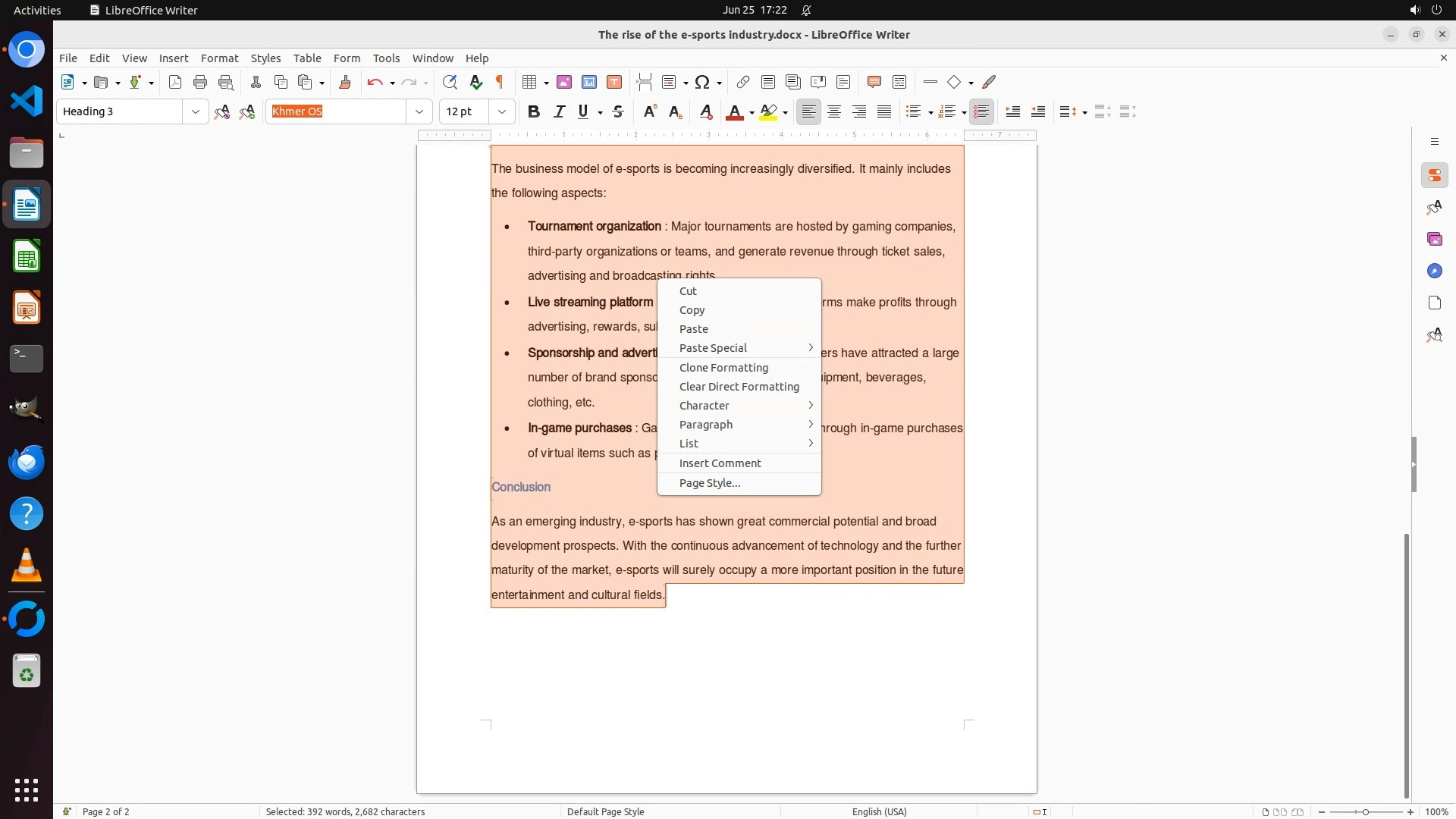Viewport: 1456px width, 819px height.
Task: Click Export as PDF icon
Action: tap(175, 82)
